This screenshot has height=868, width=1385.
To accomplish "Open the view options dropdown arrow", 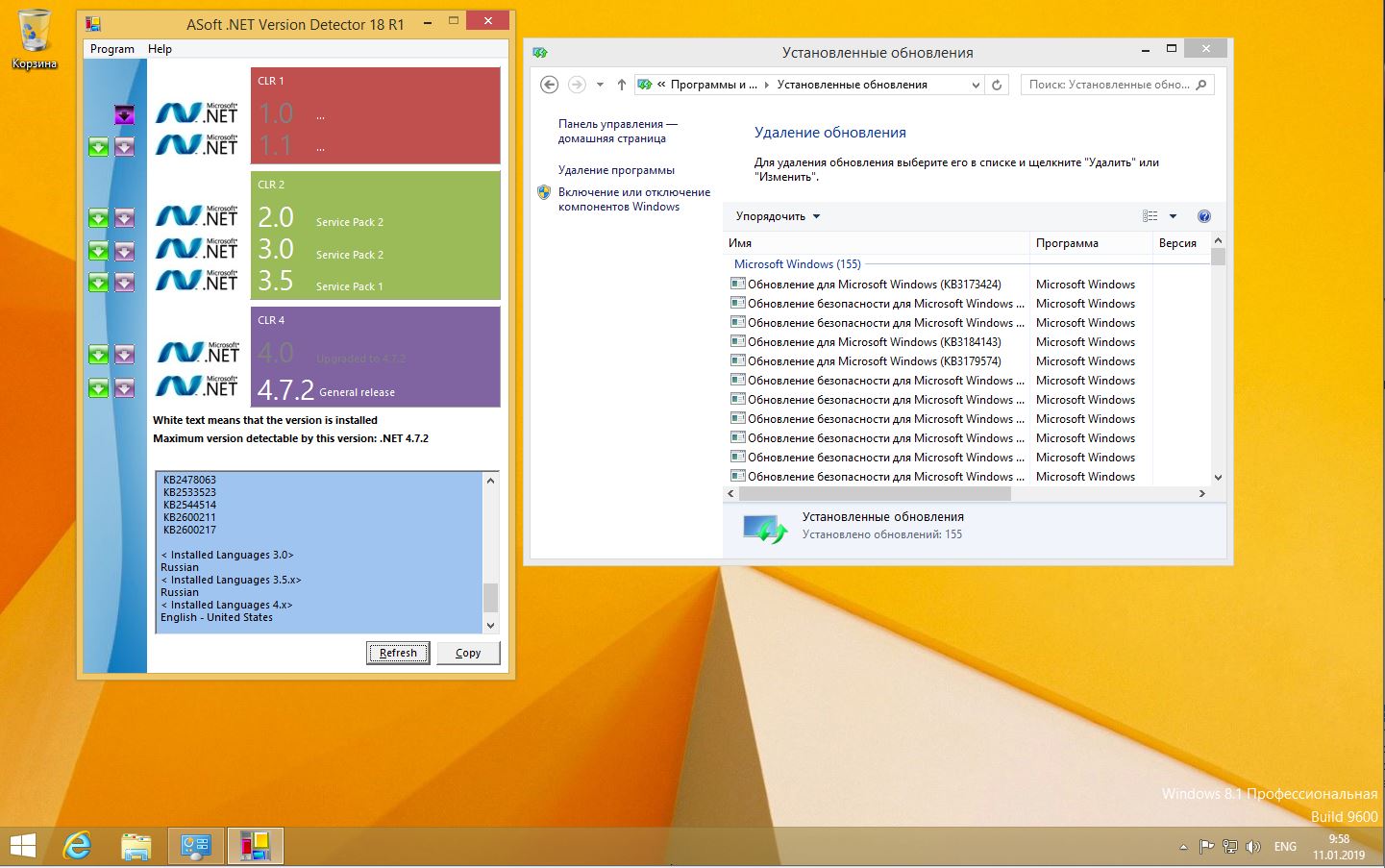I will point(1173,216).
